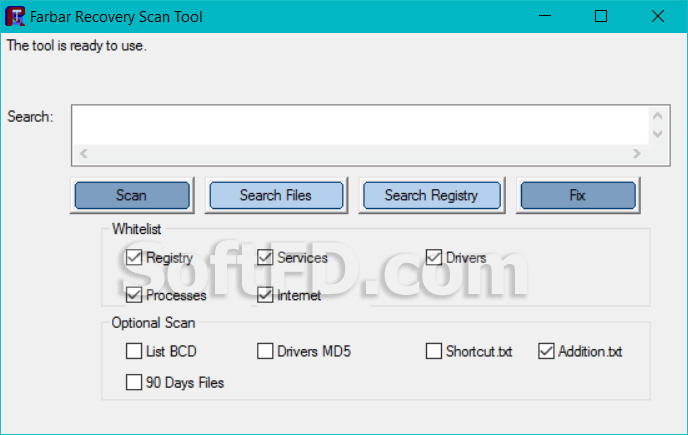Click the search box scroll up arrow
Screen dimensions: 688x435
[x=657, y=116]
